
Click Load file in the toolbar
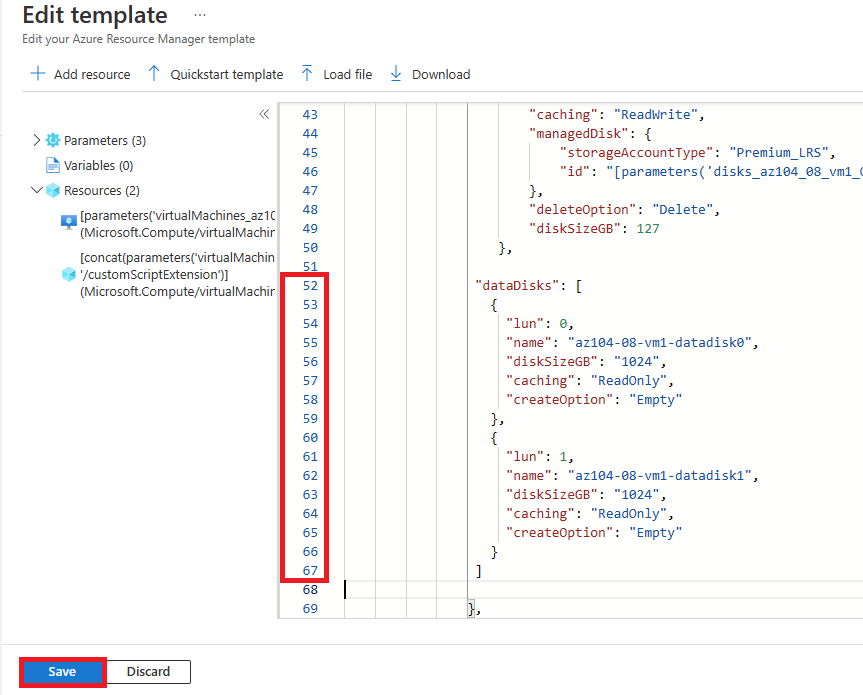tap(337, 74)
